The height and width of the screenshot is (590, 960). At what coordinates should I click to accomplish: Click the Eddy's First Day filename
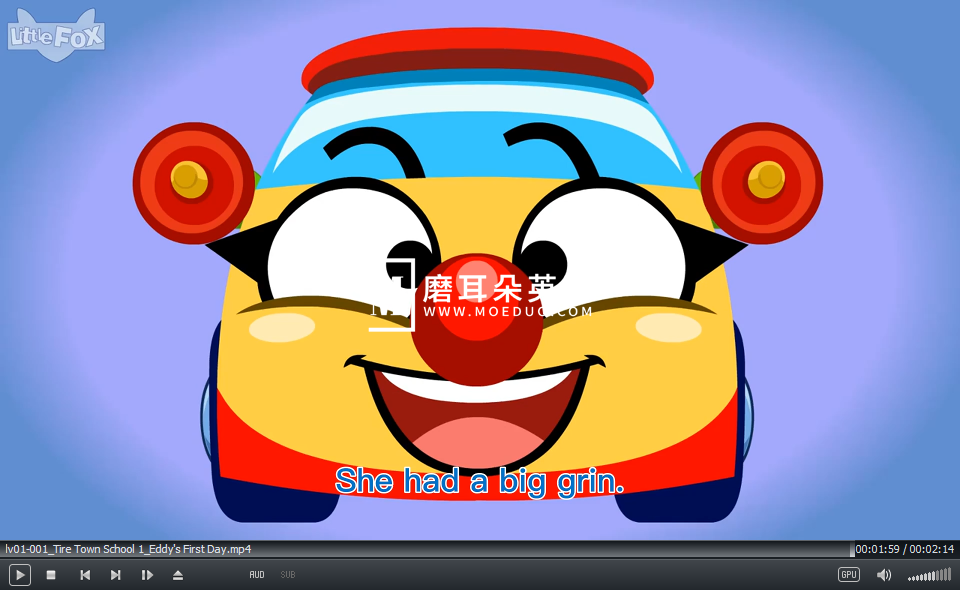coord(128,548)
